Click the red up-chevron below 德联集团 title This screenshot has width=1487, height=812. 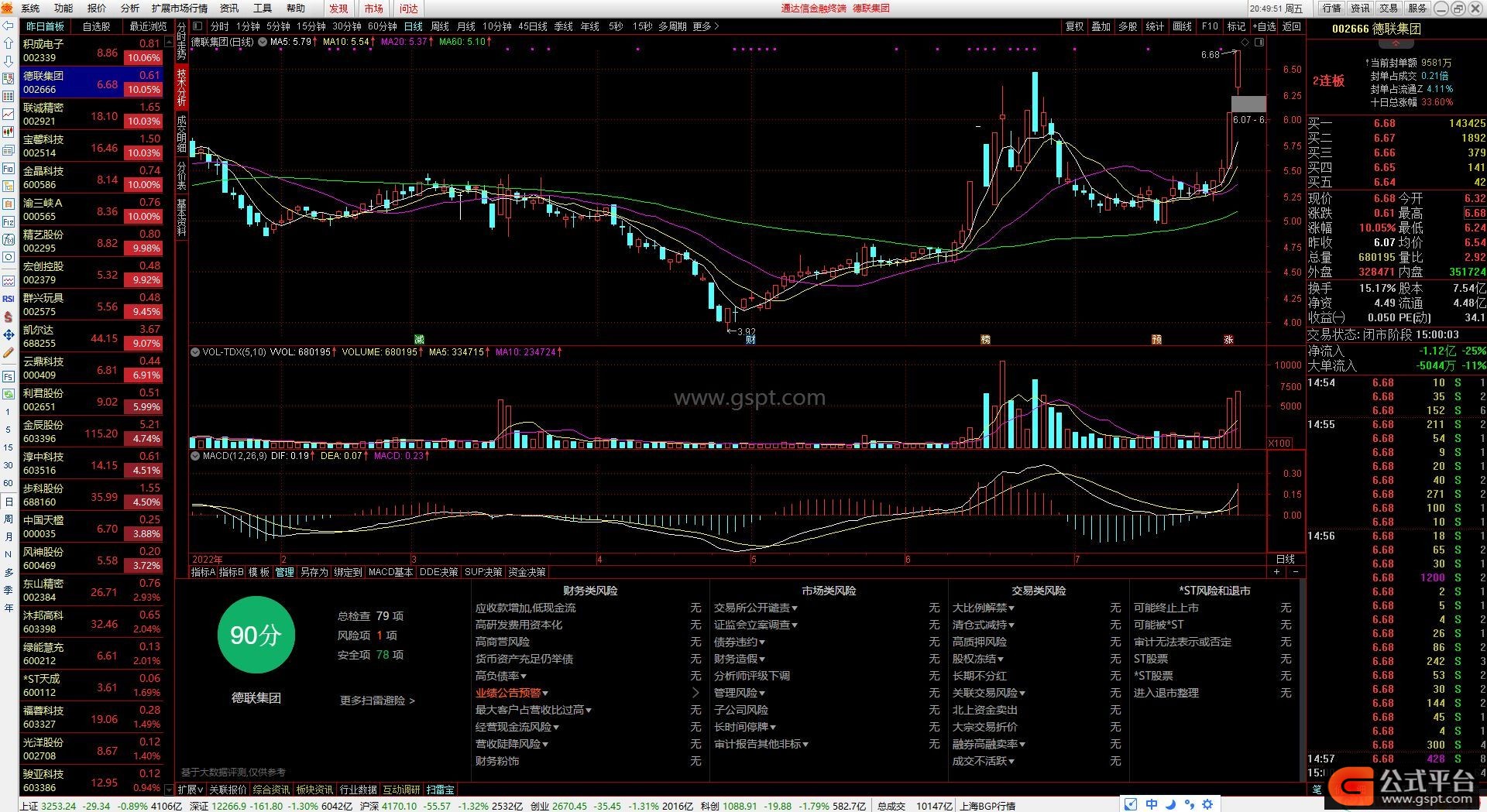(1396, 44)
